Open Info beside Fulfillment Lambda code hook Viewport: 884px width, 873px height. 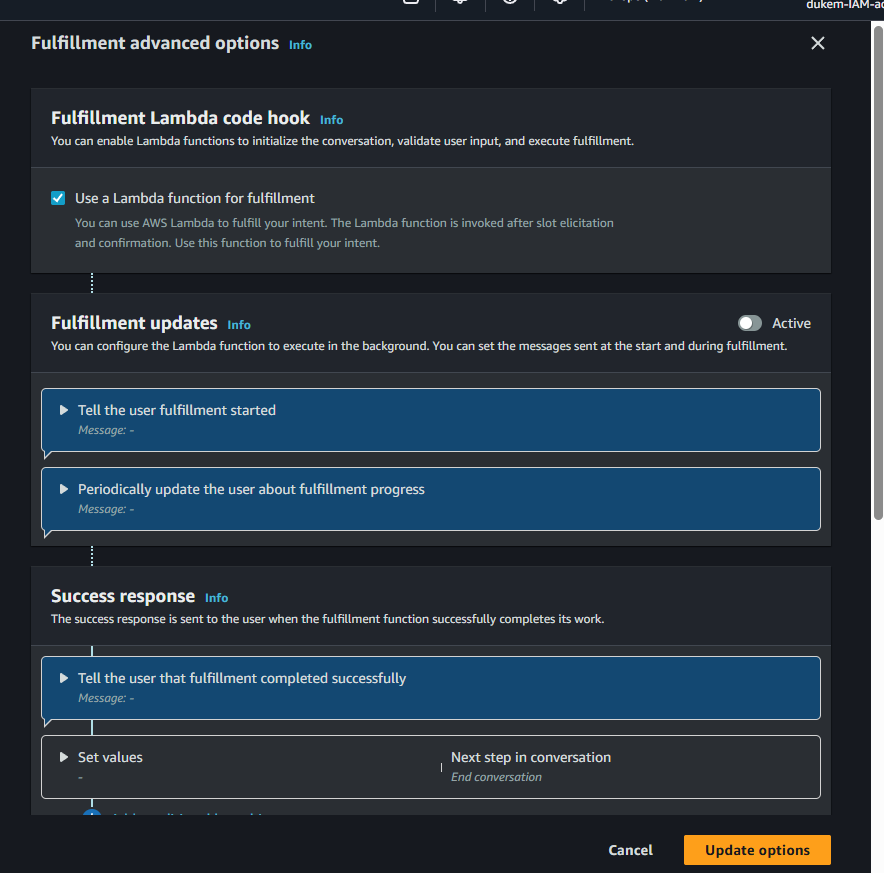[331, 120]
